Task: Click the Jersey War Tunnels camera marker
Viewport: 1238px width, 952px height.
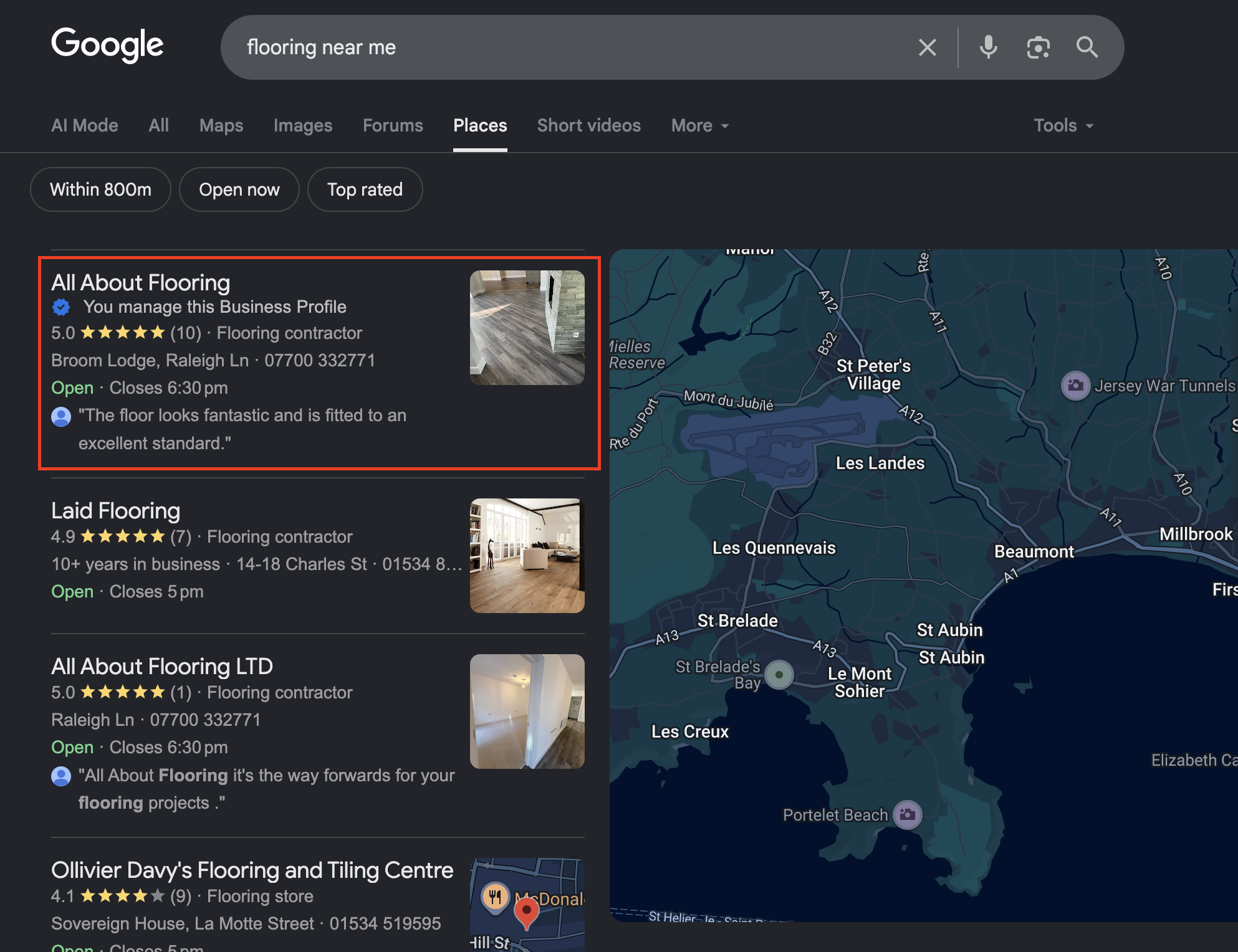Action: [1075, 386]
